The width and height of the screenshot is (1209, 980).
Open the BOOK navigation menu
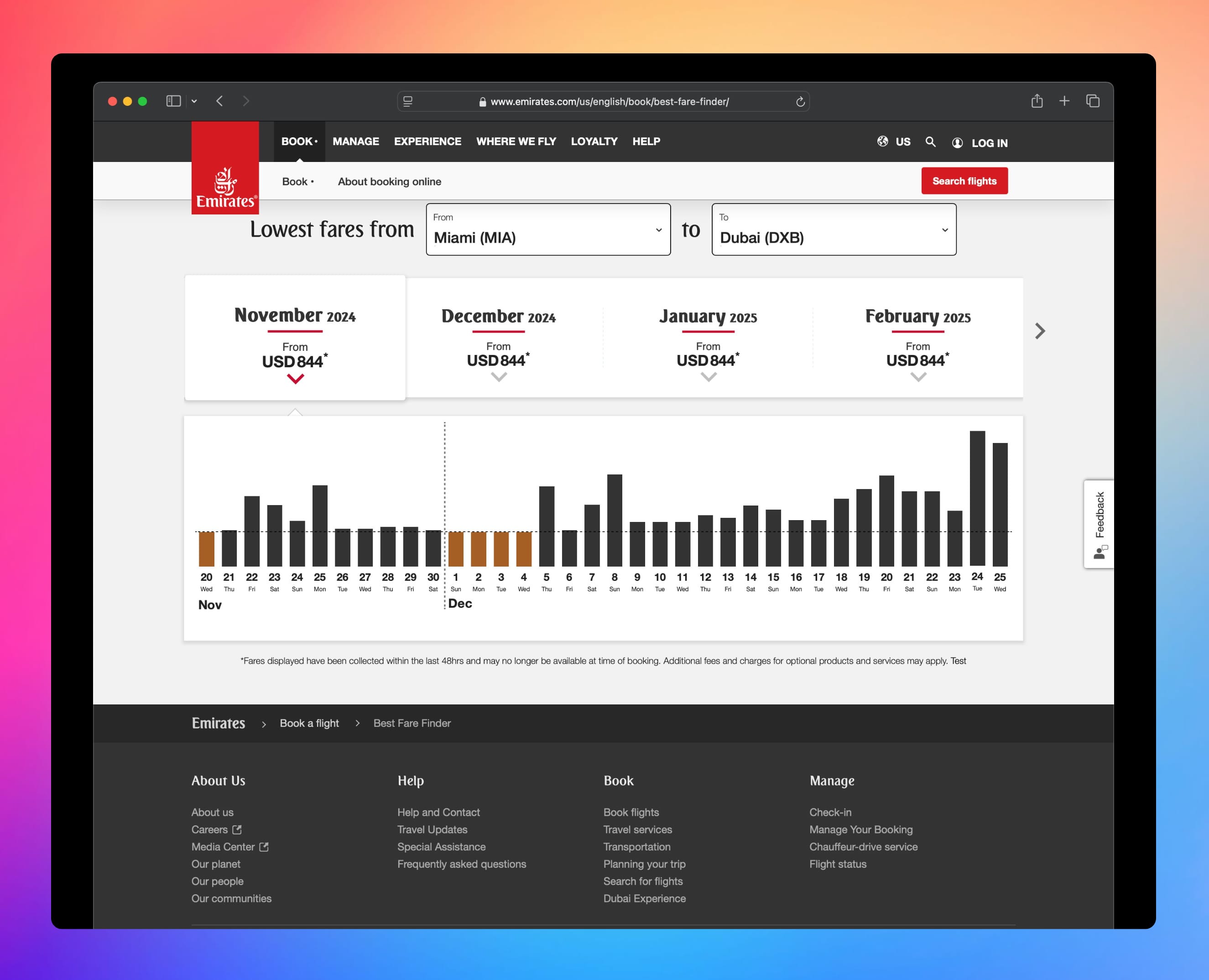[298, 141]
